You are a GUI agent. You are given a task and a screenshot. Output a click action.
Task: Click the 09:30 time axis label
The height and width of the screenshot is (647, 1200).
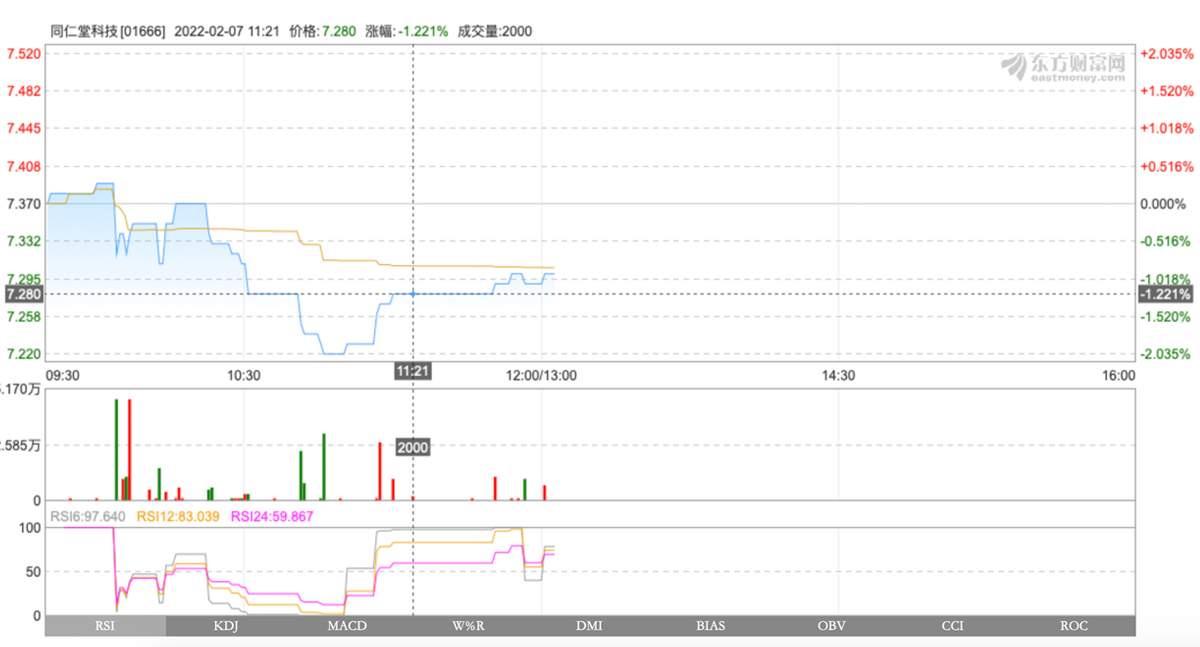pos(65,375)
